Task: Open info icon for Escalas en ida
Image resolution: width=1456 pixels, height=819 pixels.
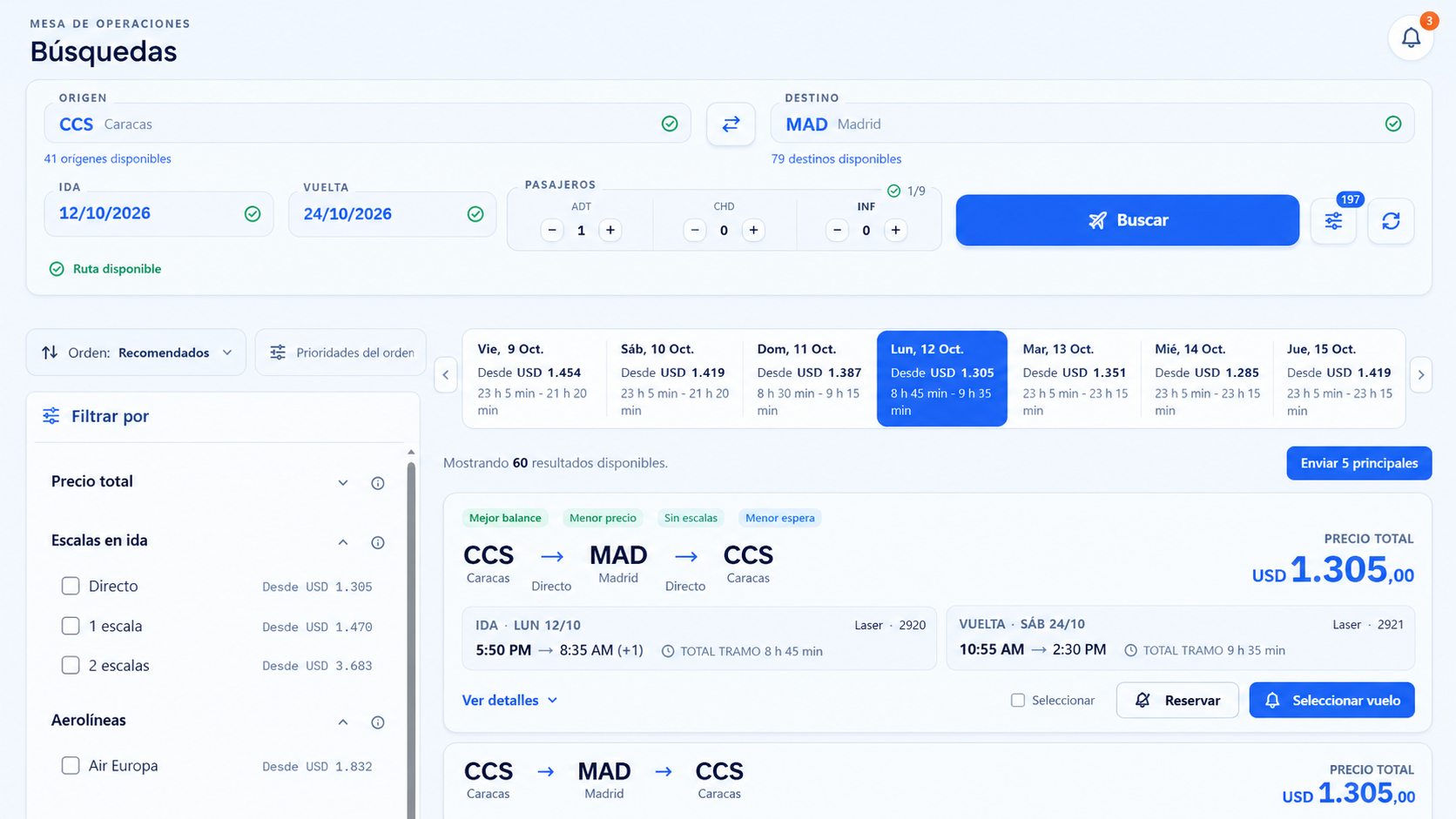Action: pos(378,542)
